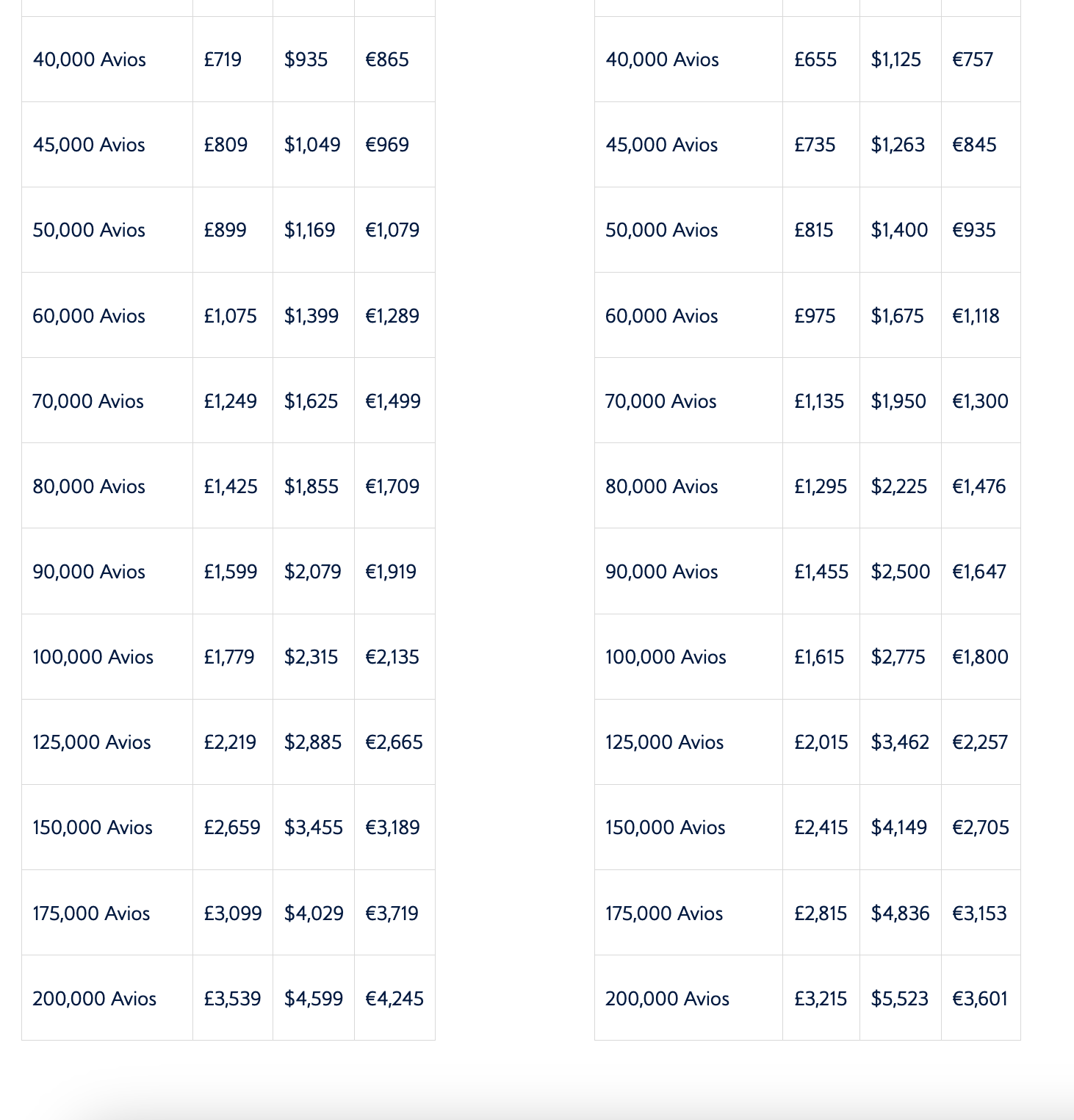Select the $3,462 dollar price
The image size is (1074, 1120).
(x=900, y=742)
